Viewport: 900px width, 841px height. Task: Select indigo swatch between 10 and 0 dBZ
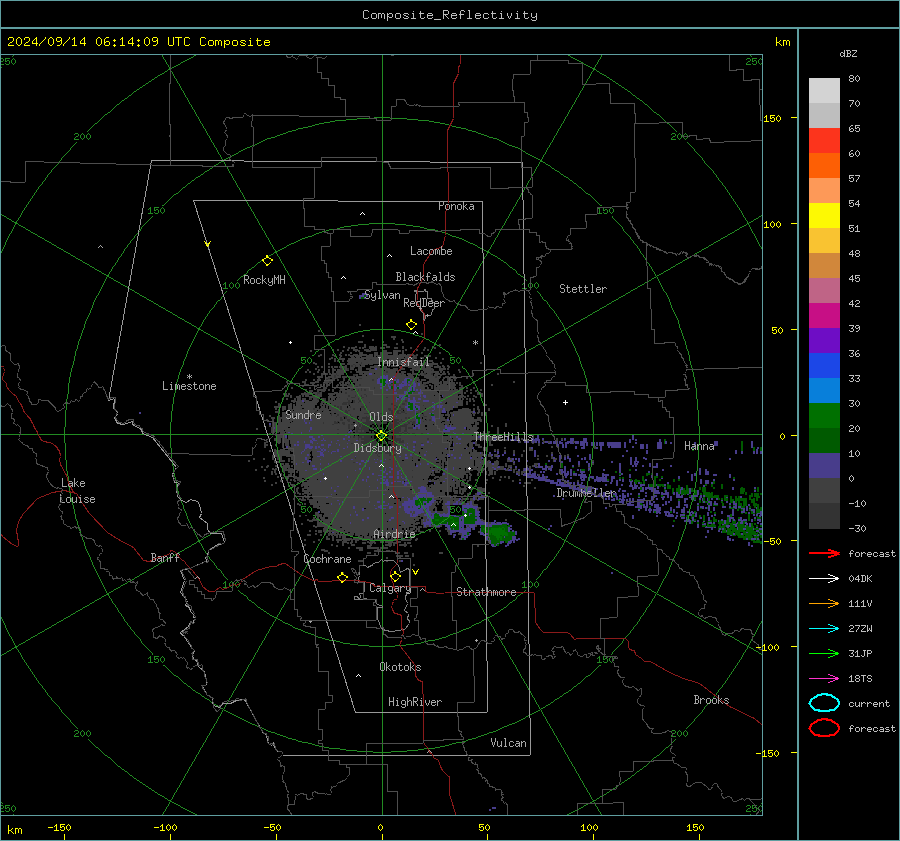[824, 466]
